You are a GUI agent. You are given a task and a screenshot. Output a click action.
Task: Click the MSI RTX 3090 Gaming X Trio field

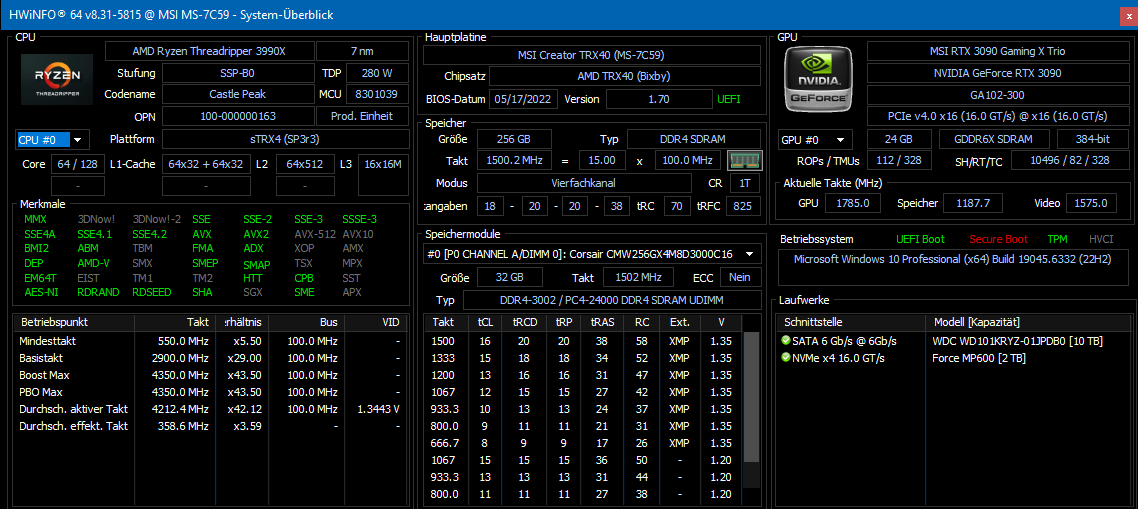click(x=998, y=52)
